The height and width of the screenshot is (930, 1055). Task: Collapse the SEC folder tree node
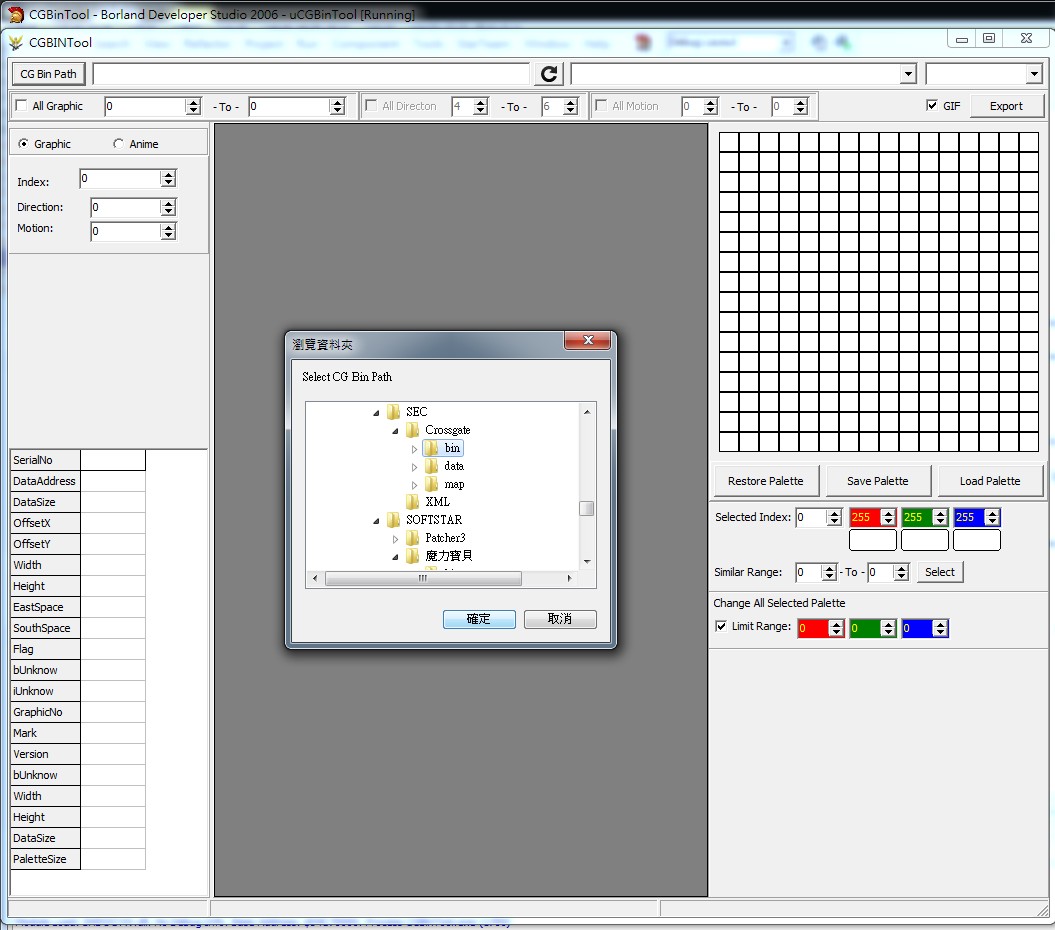coord(378,412)
